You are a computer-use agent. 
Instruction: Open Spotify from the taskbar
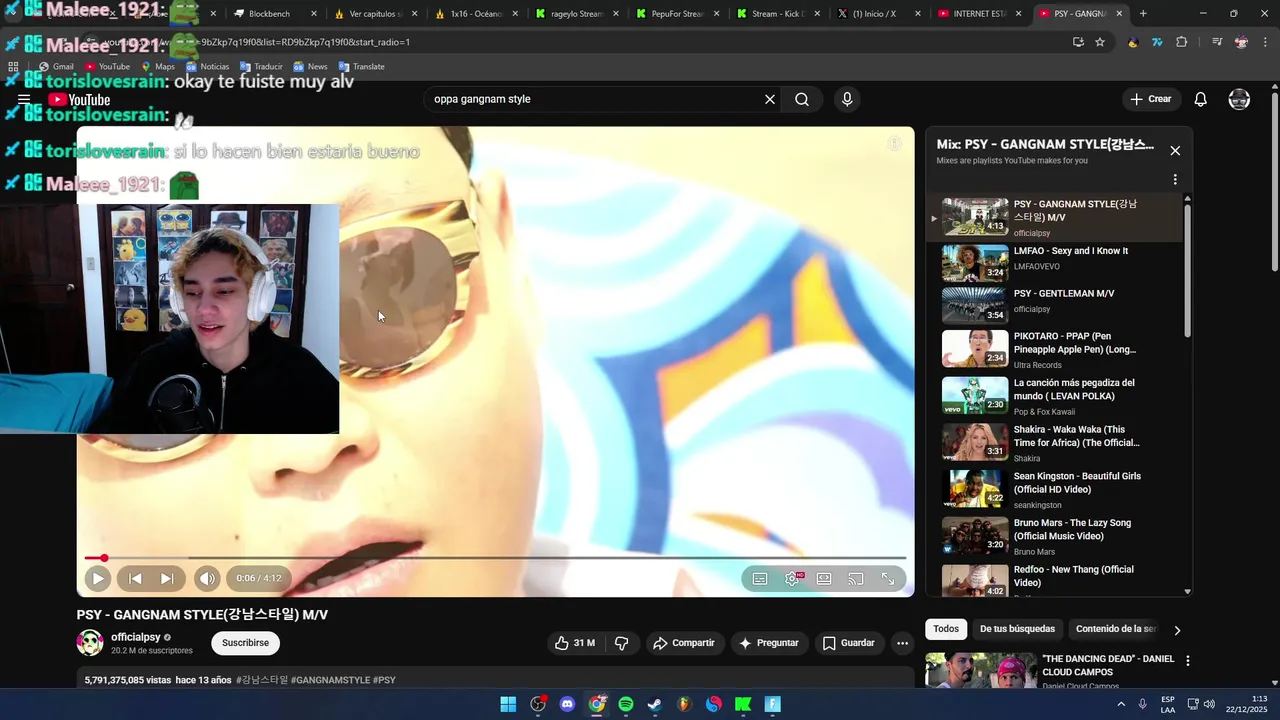pyautogui.click(x=626, y=704)
